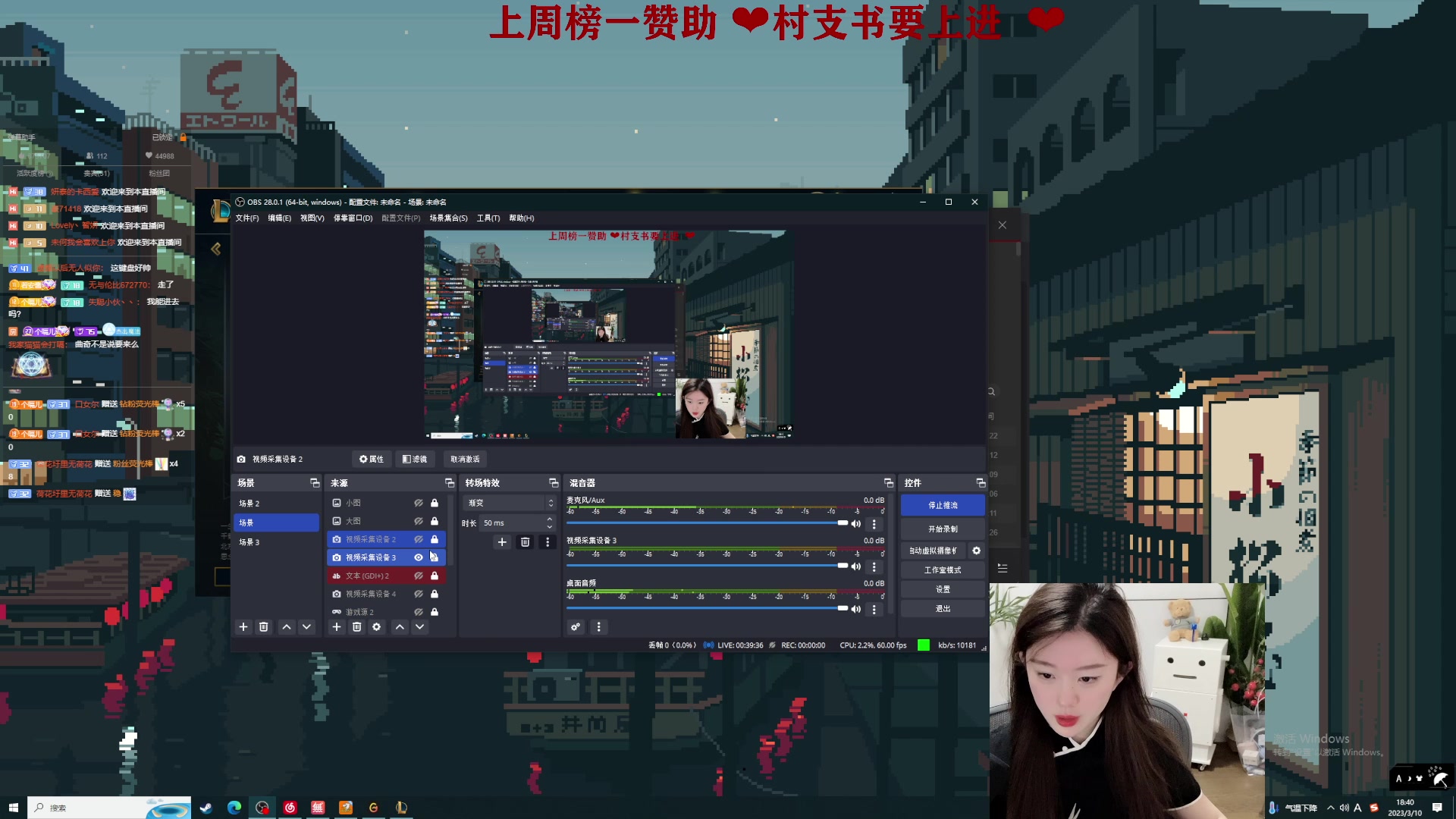Toggle visibility of the 大图 source
1456x819 pixels.
[418, 521]
